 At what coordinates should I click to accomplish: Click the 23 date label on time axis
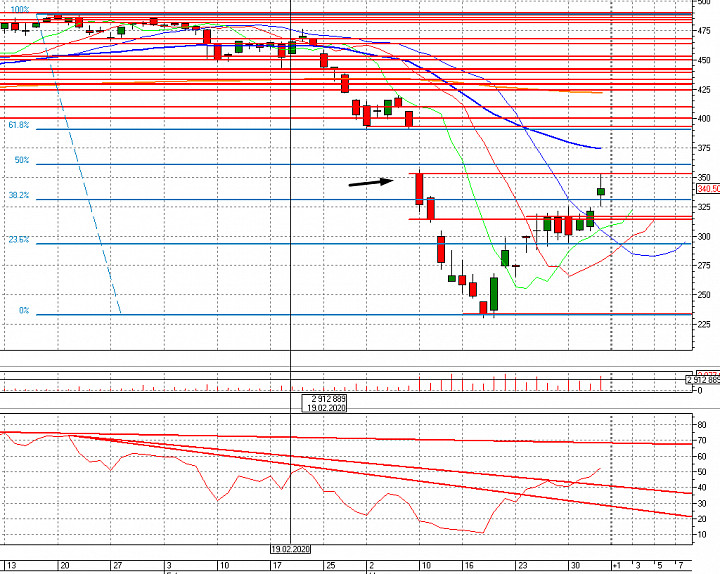point(523,565)
